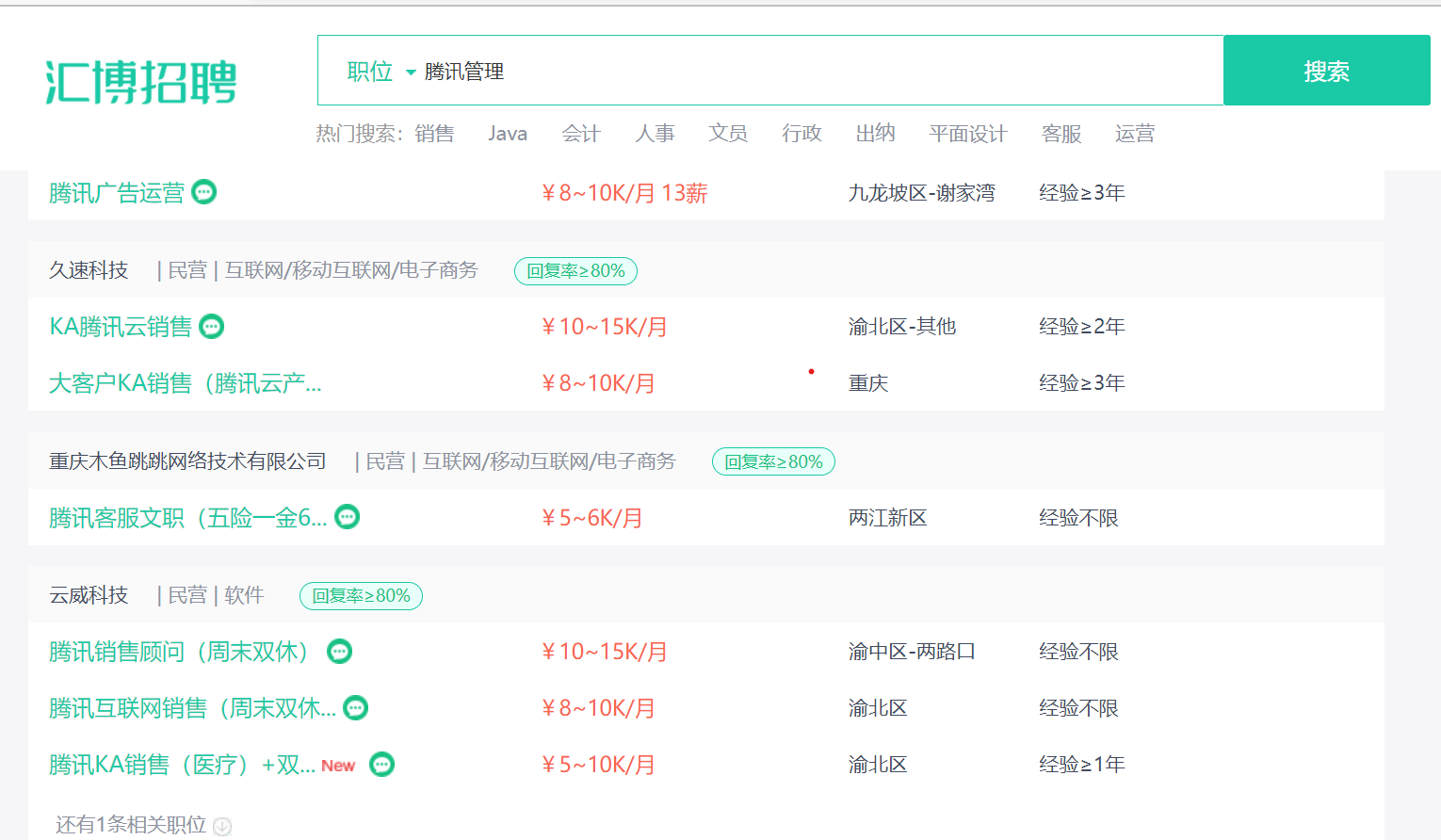Select hot search 会计
1441x840 pixels.
pyautogui.click(x=581, y=134)
